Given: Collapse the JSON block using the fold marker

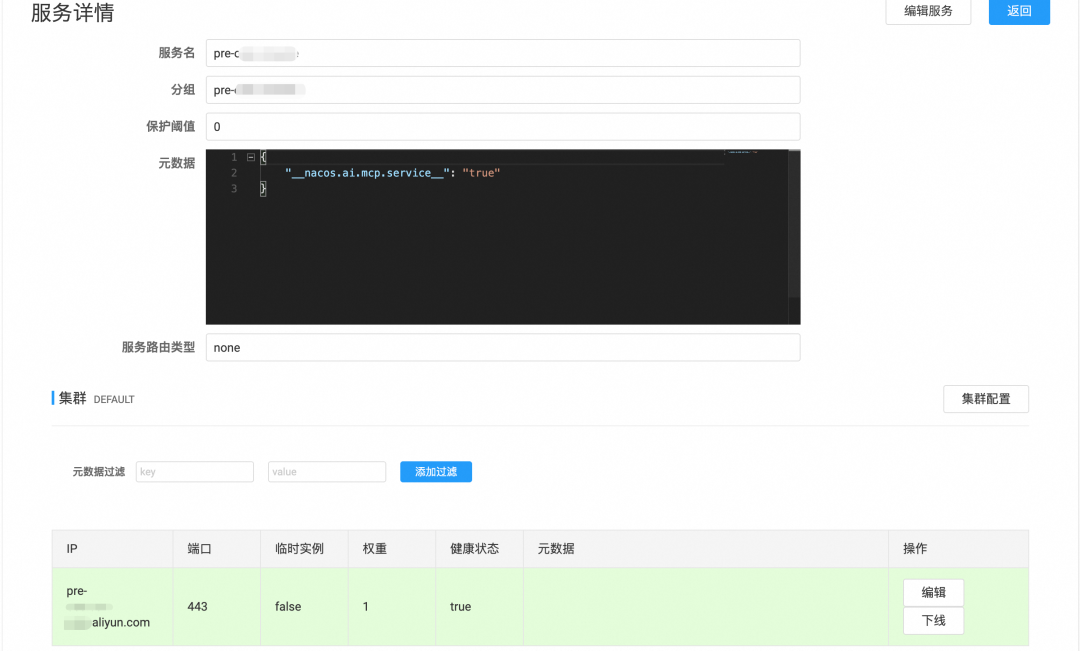Looking at the screenshot, I should [249, 156].
